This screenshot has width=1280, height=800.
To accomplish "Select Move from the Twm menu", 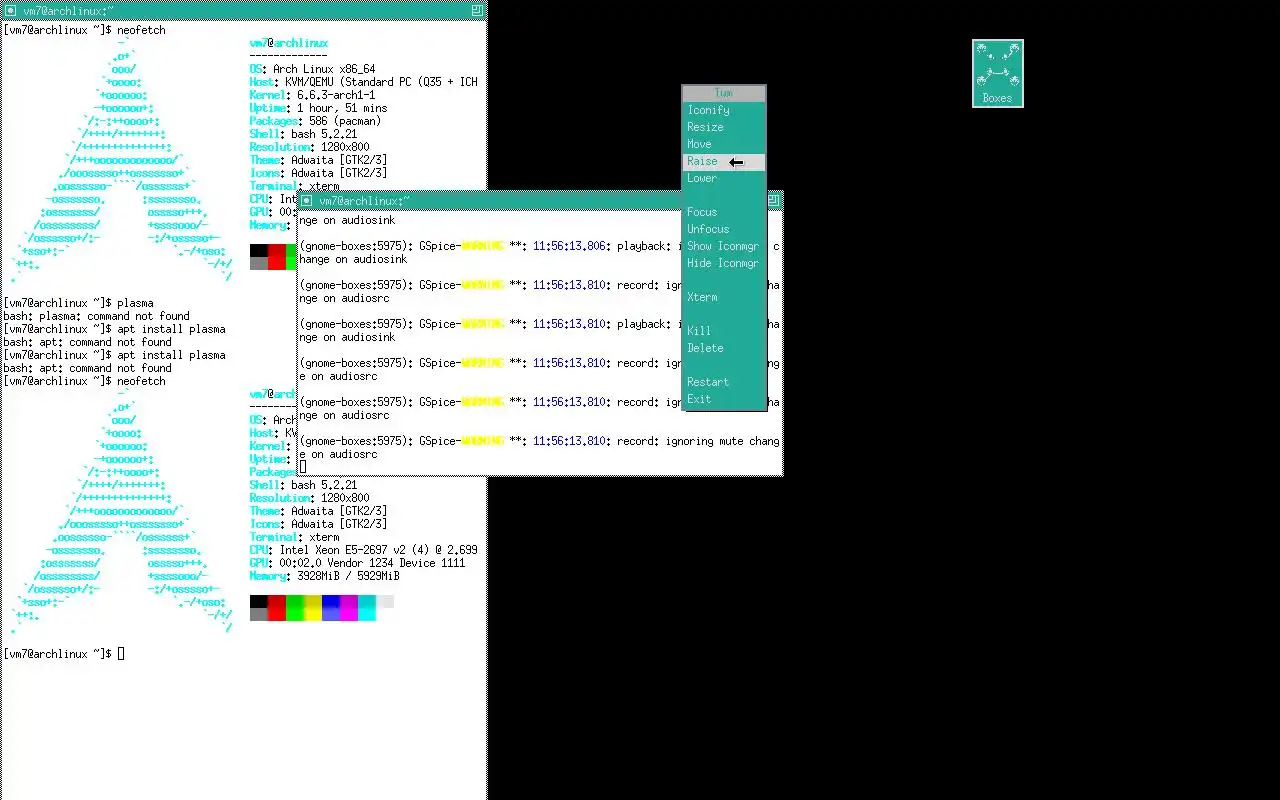I will (x=724, y=145).
